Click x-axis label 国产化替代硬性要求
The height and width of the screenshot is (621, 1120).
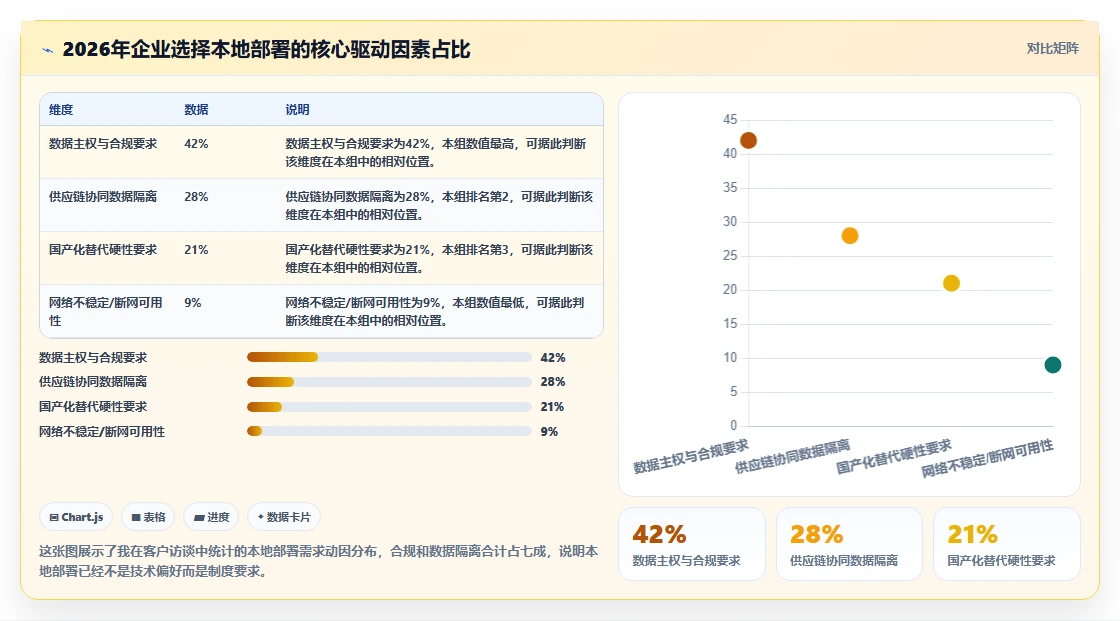tap(894, 456)
